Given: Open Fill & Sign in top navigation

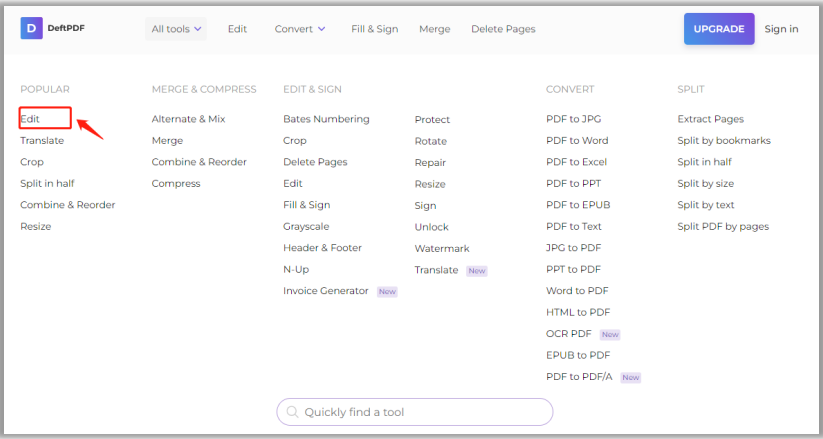Looking at the screenshot, I should (375, 29).
